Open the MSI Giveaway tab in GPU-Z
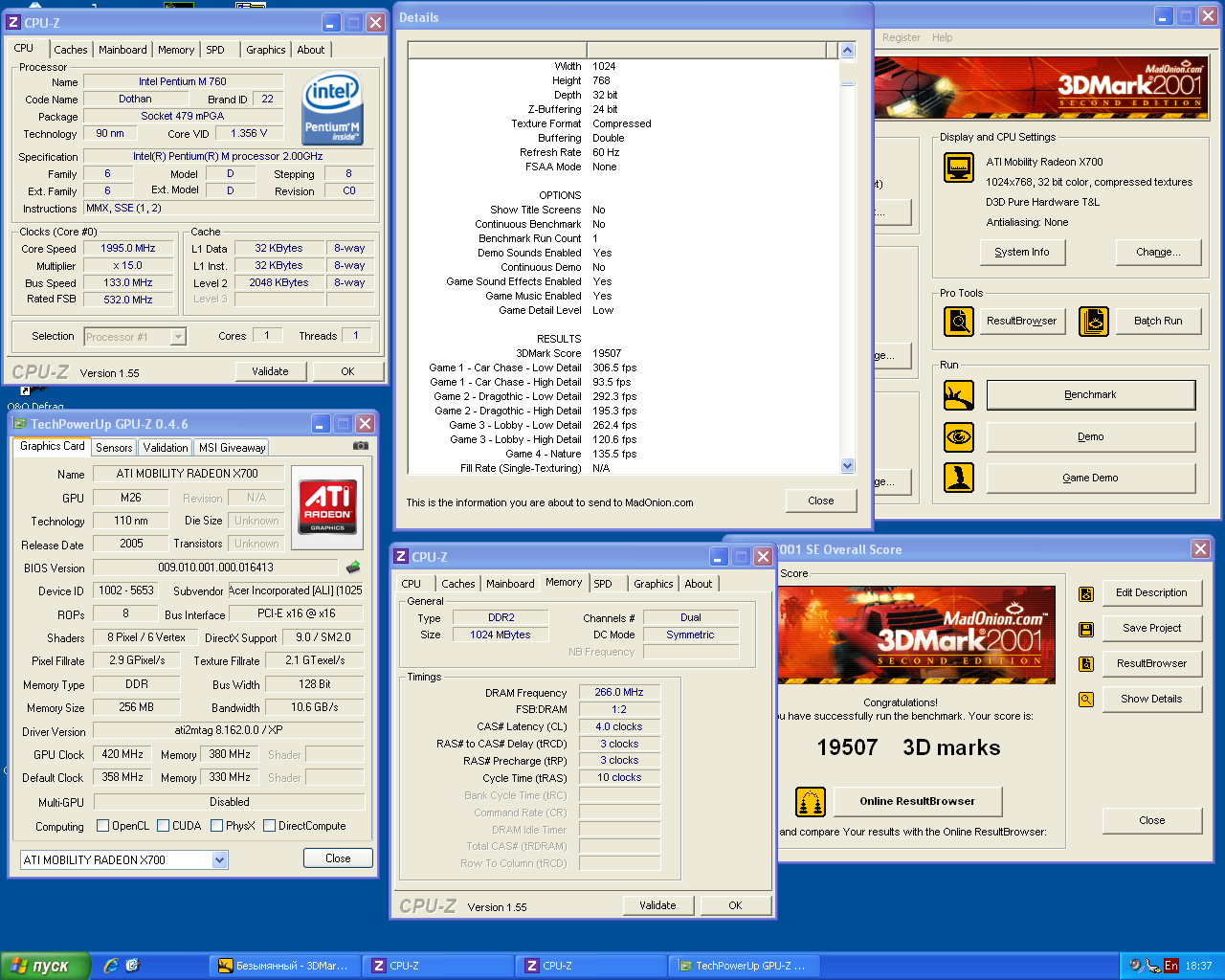The image size is (1225, 980). click(232, 448)
